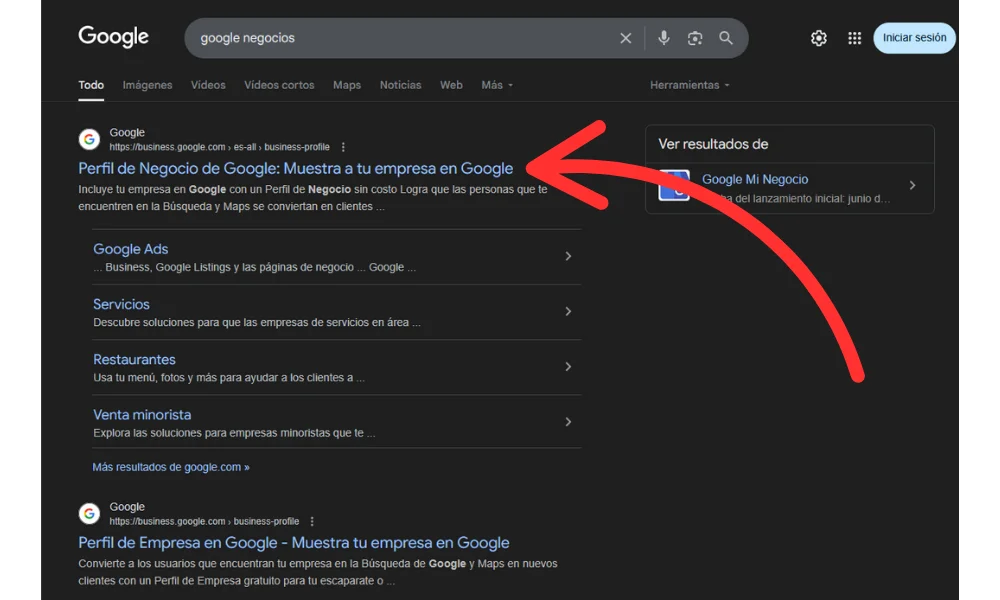The image size is (1000, 600).
Task: Switch to the Videos tab
Action: (x=208, y=85)
